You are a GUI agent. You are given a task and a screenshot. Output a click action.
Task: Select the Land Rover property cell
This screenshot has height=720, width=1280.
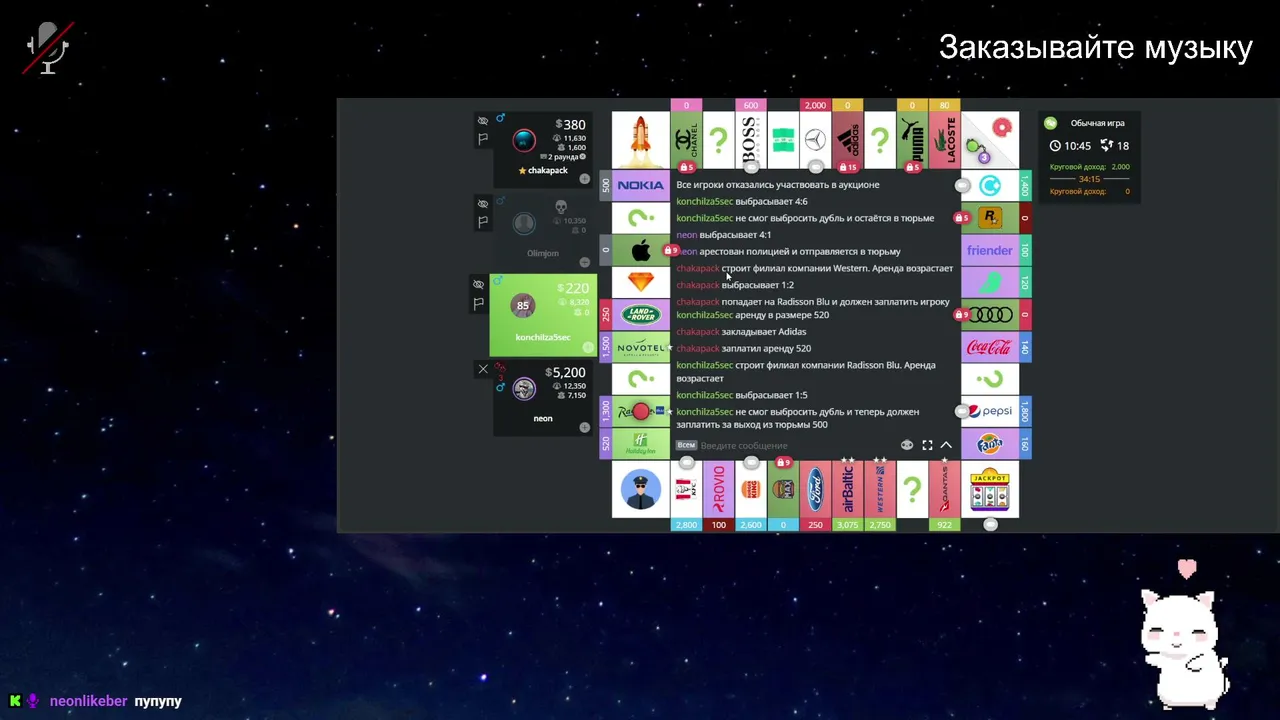(641, 314)
